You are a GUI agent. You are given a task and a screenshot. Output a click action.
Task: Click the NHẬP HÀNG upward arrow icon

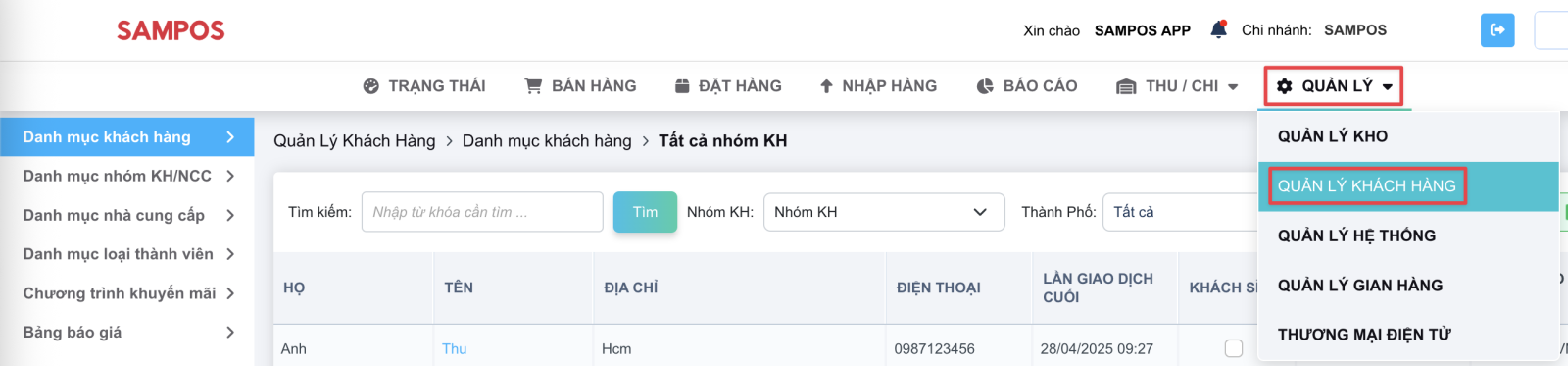[x=826, y=86]
